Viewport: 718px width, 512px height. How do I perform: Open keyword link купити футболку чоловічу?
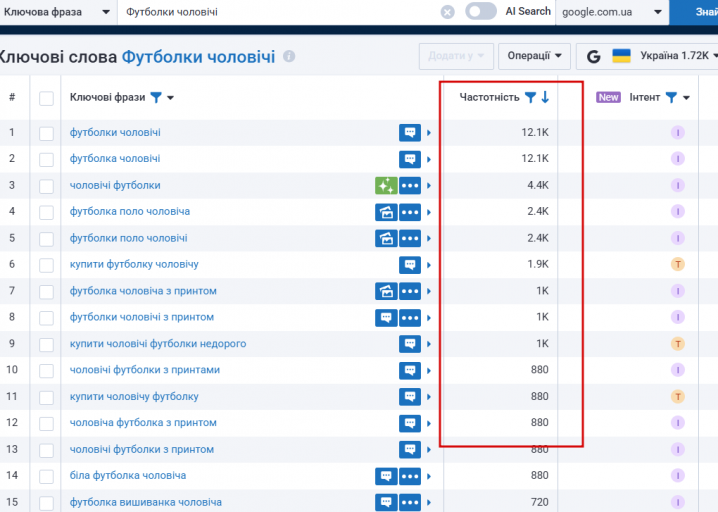click(x=134, y=264)
